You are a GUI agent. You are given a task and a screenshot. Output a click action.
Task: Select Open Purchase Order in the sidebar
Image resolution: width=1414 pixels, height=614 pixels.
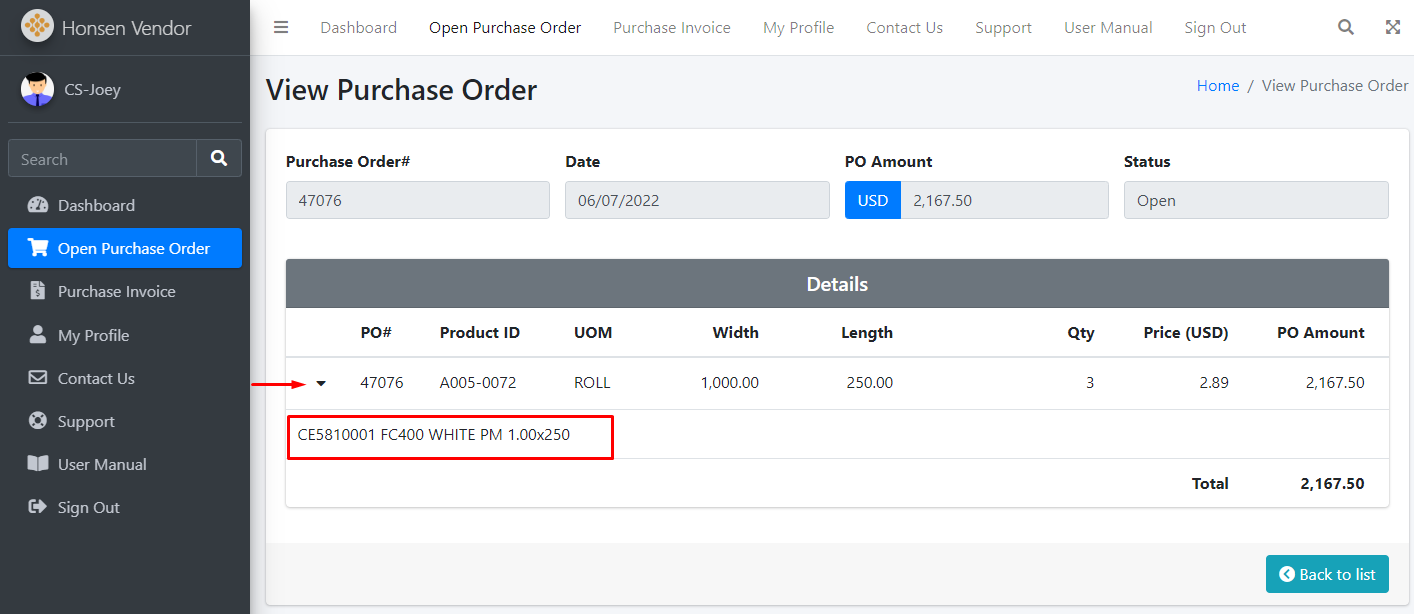125,248
